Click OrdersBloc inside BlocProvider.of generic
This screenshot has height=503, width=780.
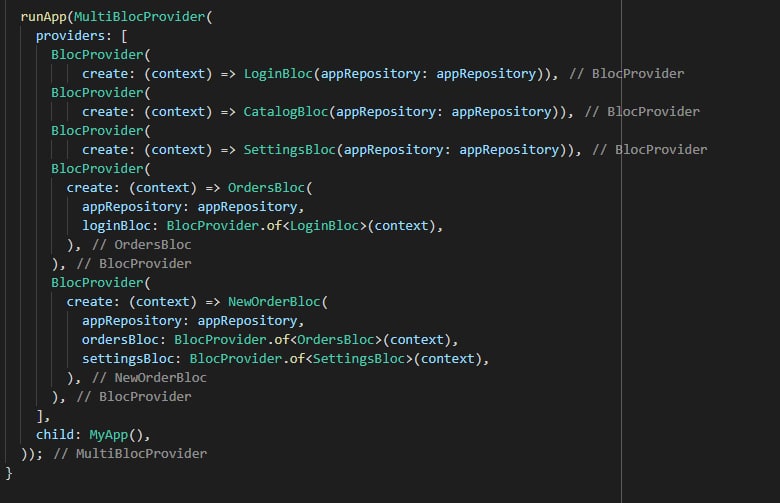click(336, 340)
